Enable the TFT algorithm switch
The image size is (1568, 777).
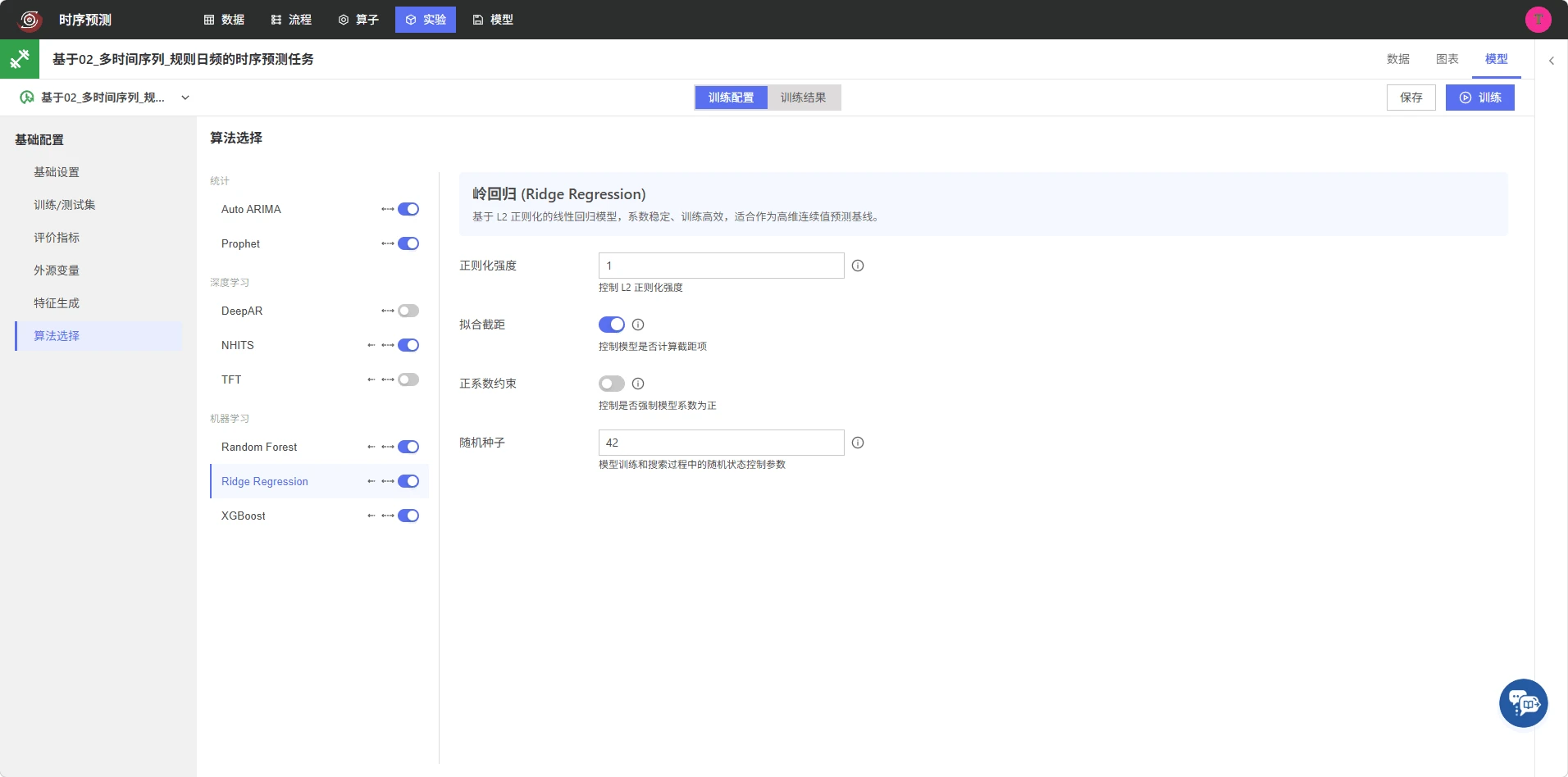tap(408, 379)
